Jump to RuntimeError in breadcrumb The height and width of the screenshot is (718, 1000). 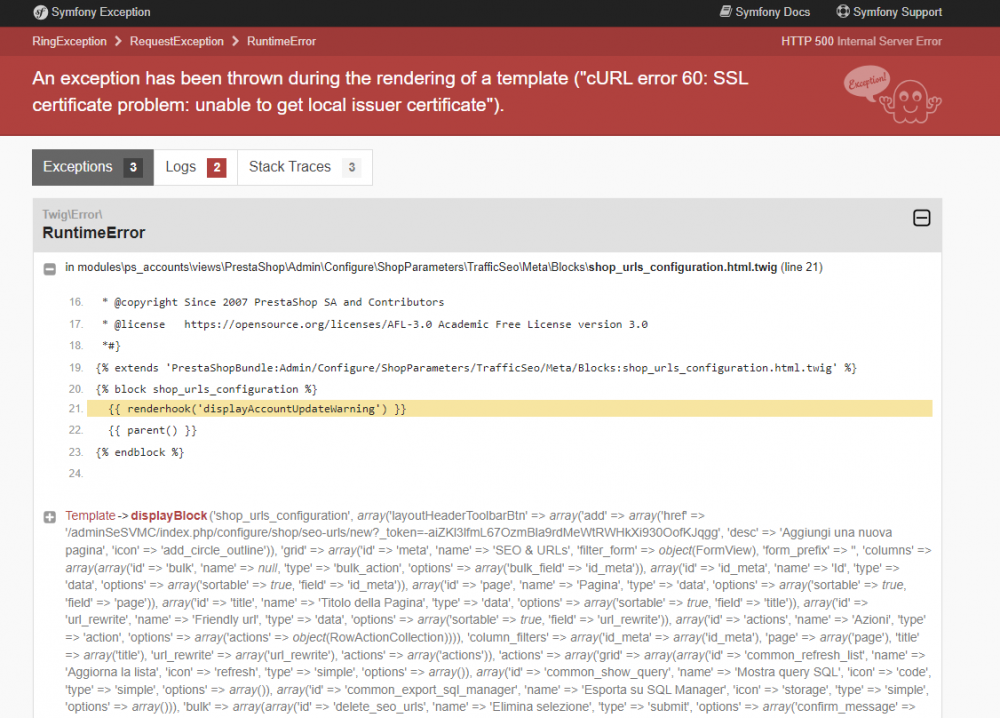click(x=281, y=41)
